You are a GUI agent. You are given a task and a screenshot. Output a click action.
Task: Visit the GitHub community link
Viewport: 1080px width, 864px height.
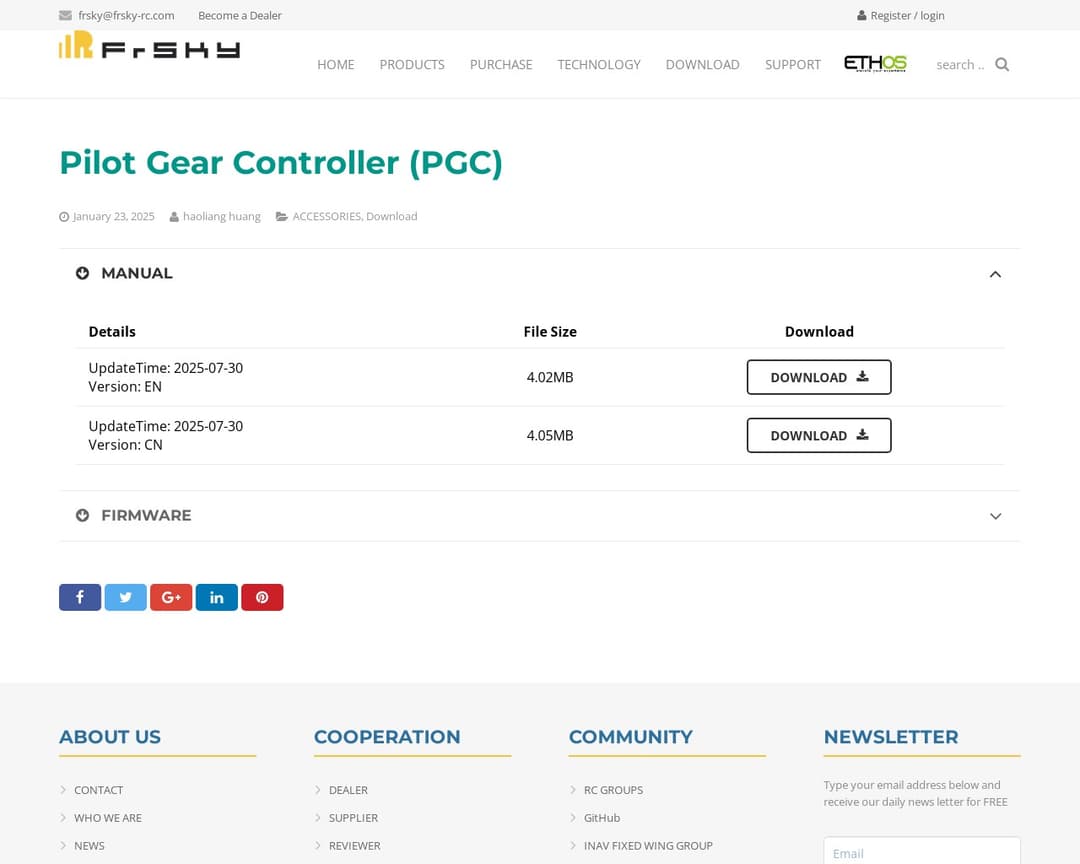(x=601, y=817)
